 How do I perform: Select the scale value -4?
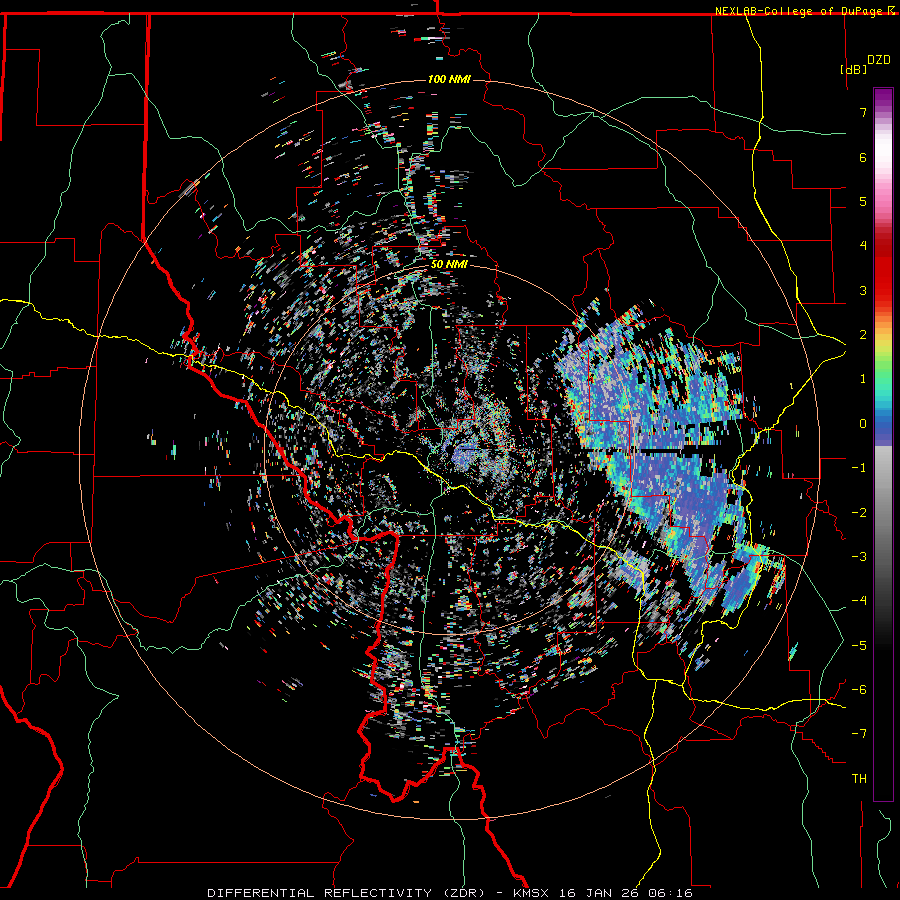[859, 601]
